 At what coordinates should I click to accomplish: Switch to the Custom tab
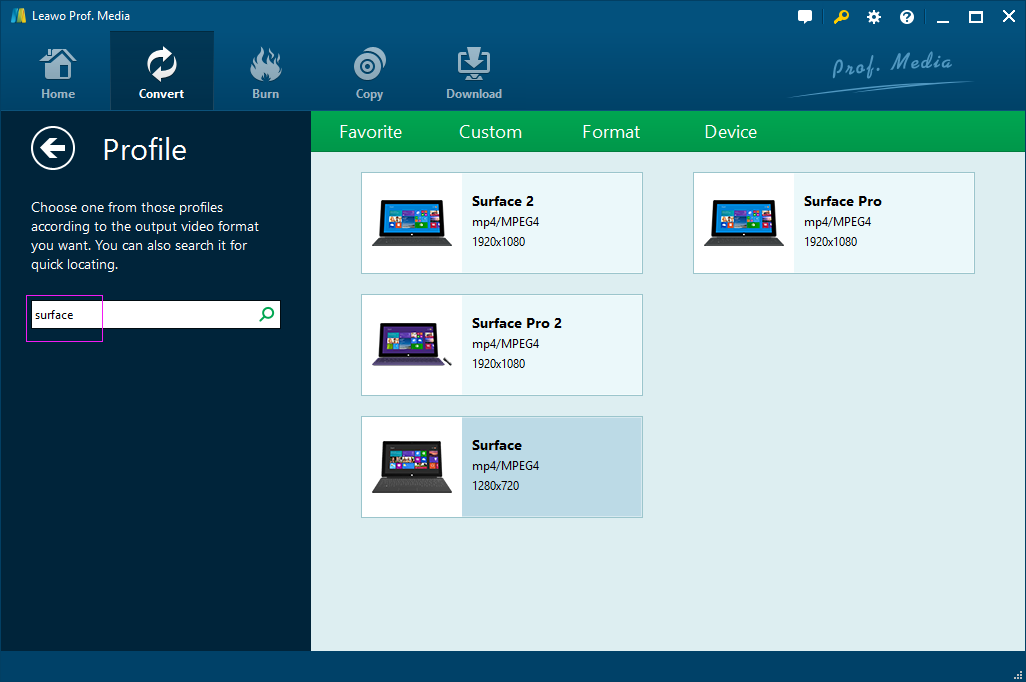490,132
